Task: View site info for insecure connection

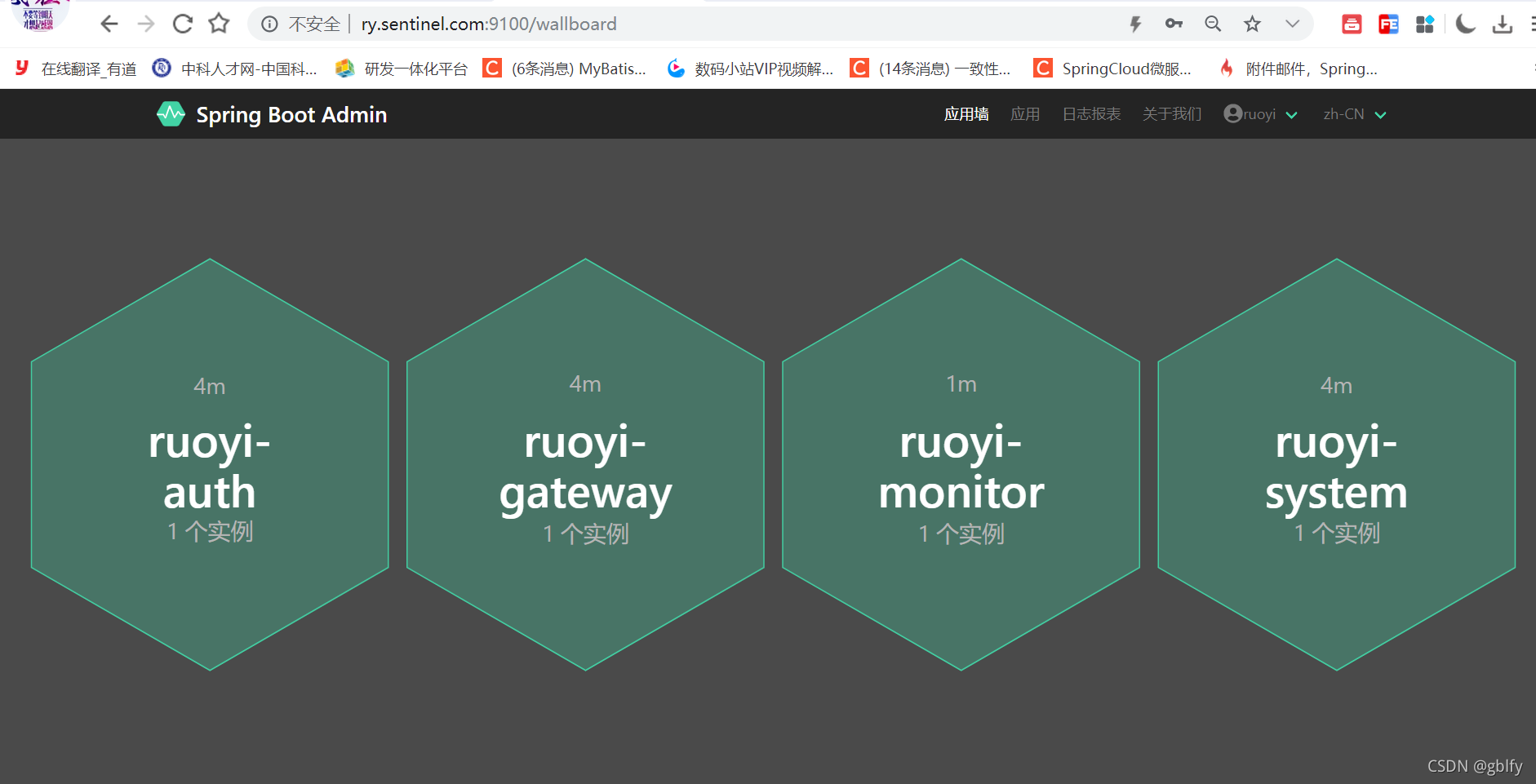Action: tap(269, 24)
